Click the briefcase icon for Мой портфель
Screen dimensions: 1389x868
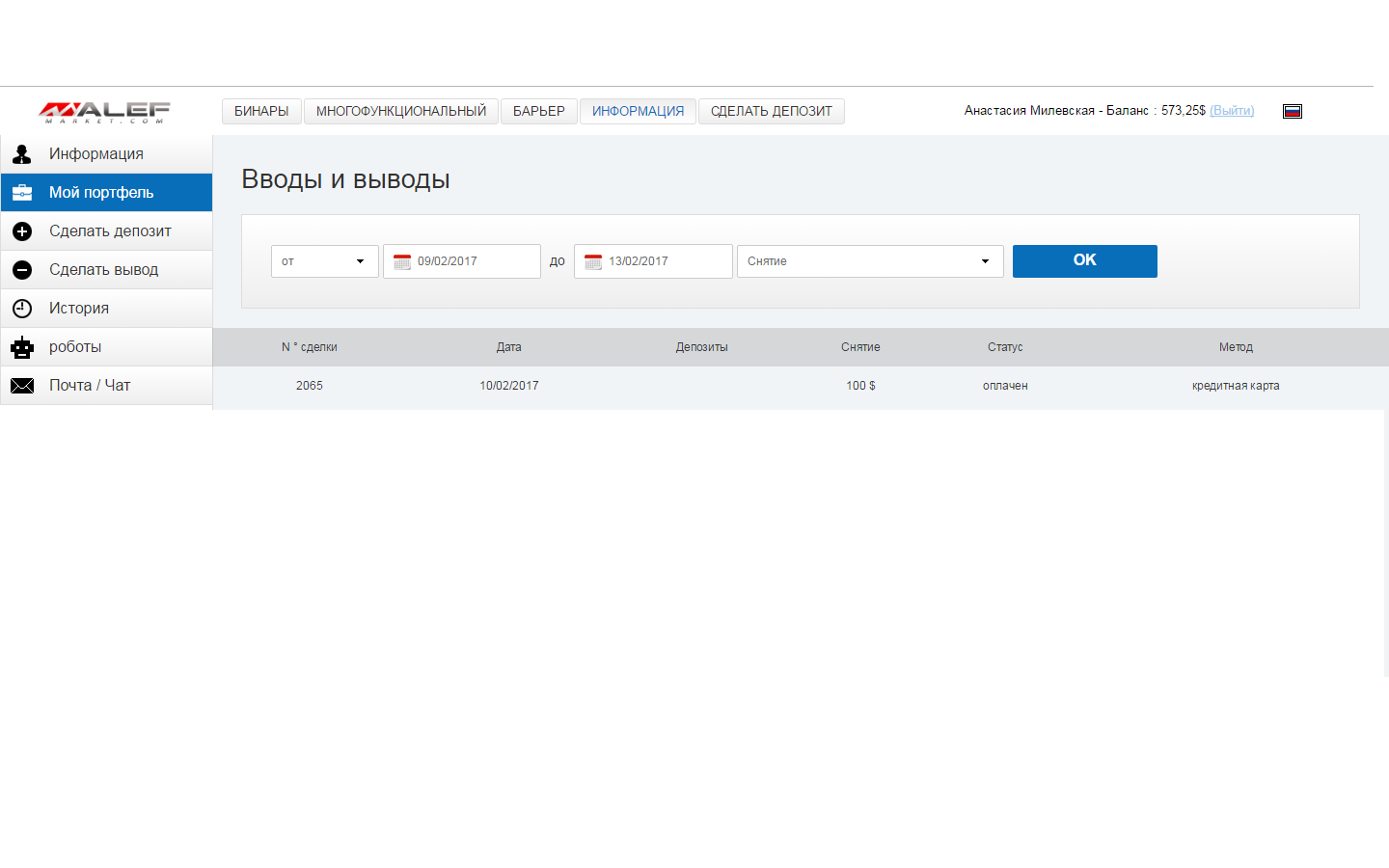(x=22, y=193)
